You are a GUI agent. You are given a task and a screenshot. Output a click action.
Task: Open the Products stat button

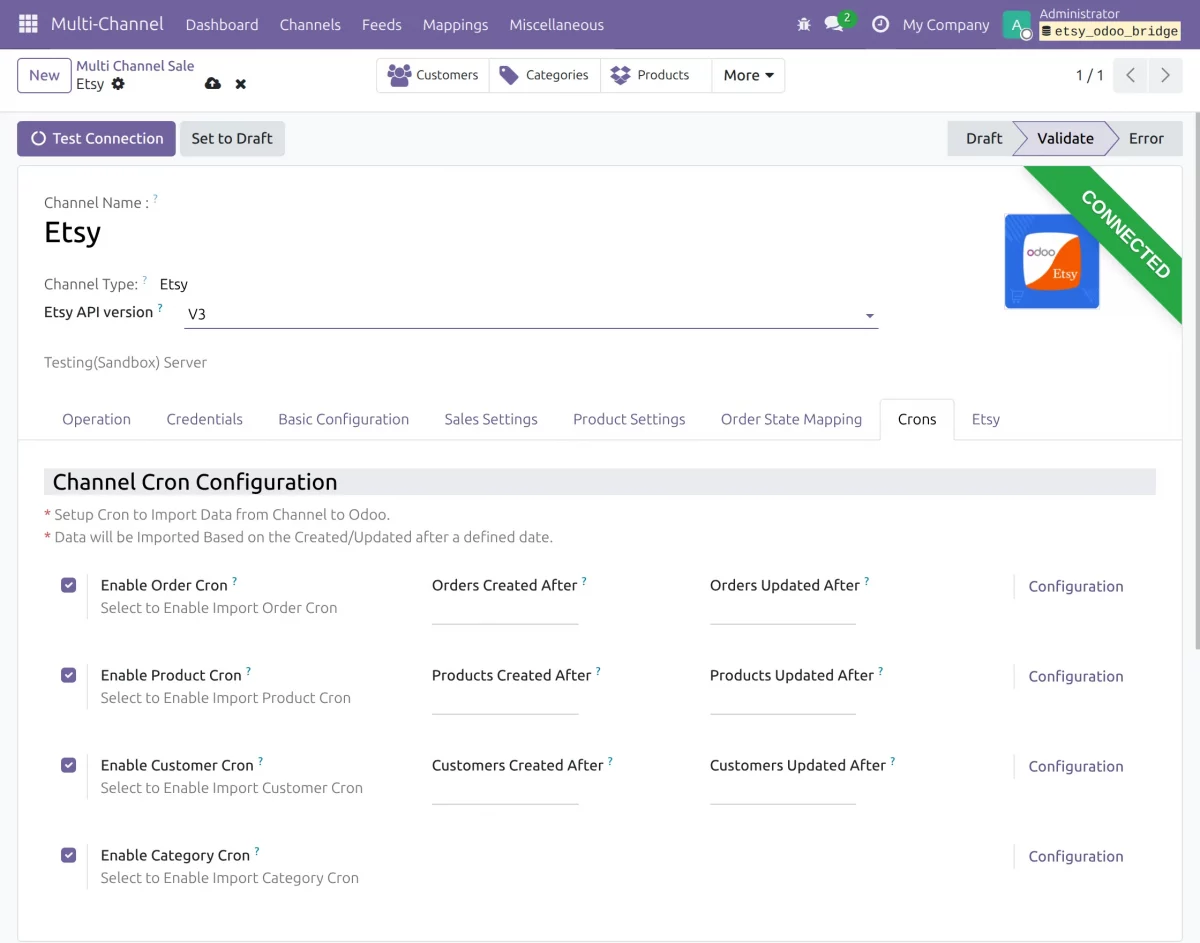(x=656, y=75)
